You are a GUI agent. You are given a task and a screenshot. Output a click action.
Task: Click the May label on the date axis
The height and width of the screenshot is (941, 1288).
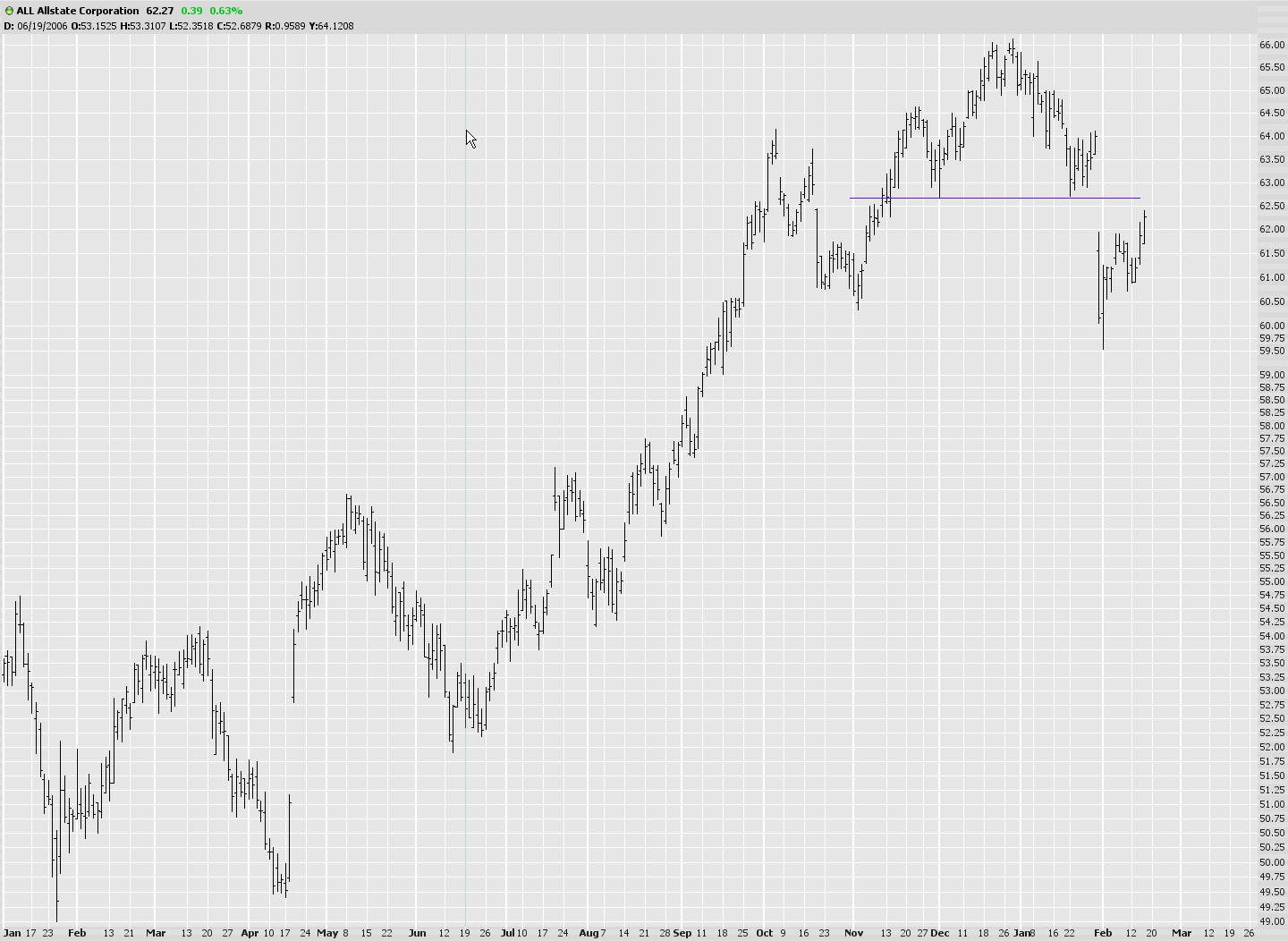[x=327, y=933]
